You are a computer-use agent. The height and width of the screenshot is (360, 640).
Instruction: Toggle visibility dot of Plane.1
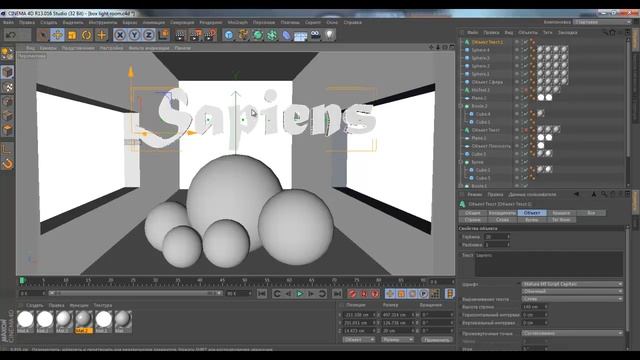click(x=517, y=138)
